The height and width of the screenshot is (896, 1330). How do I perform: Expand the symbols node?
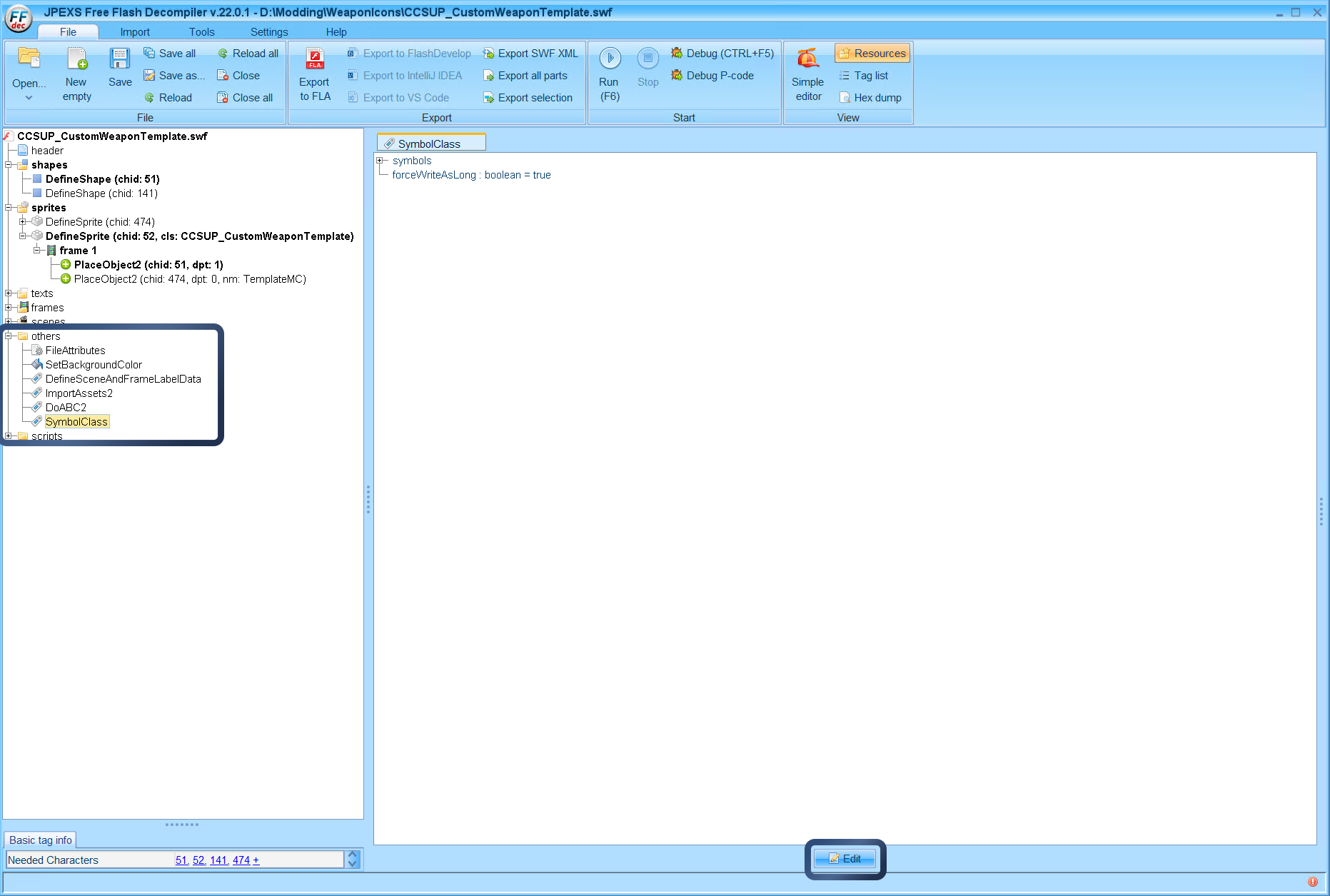pos(381,161)
